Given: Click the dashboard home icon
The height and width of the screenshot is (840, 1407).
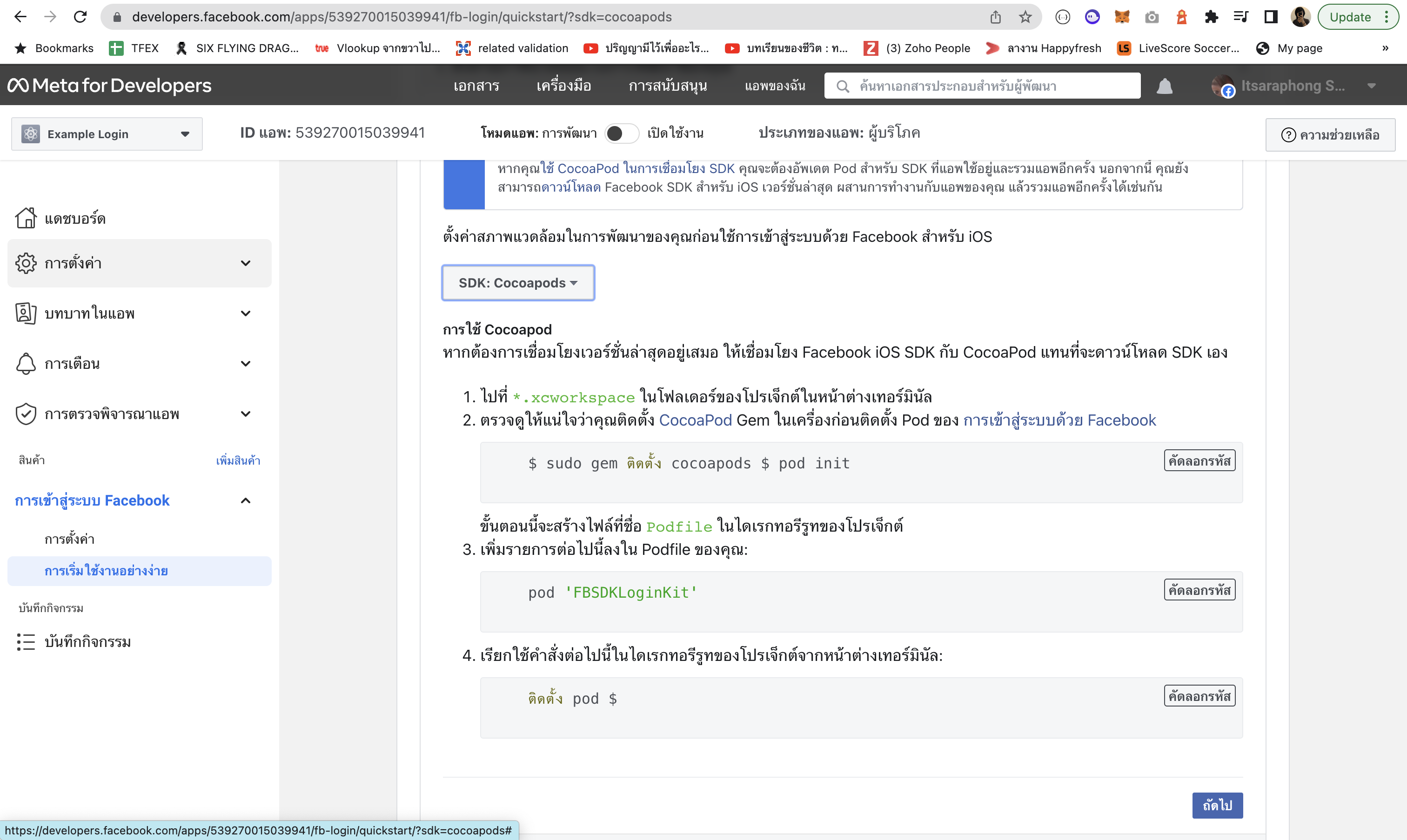Looking at the screenshot, I should click(26, 218).
